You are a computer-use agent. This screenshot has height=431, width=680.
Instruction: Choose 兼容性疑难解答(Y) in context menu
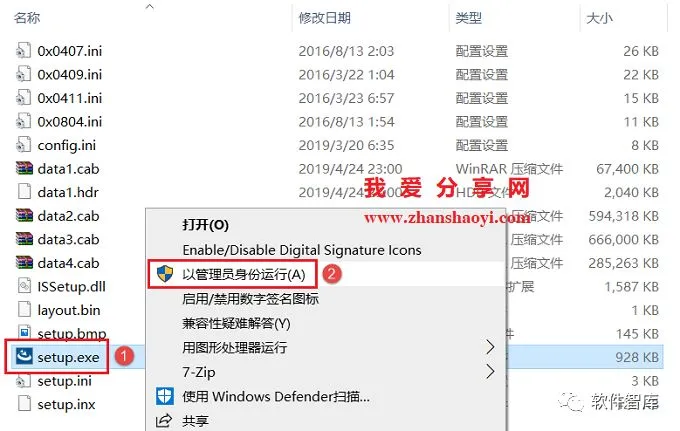click(x=236, y=323)
